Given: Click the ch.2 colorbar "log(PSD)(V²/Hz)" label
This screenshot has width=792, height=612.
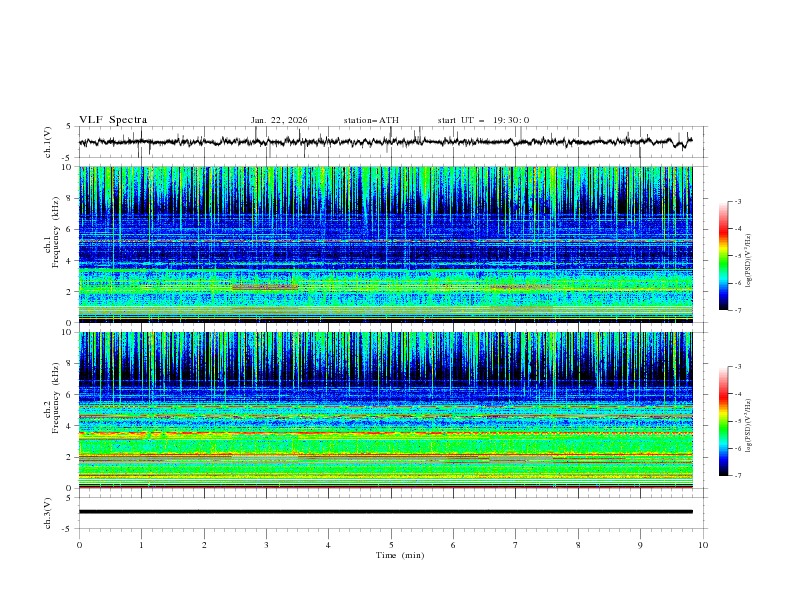Looking at the screenshot, I should 749,426.
